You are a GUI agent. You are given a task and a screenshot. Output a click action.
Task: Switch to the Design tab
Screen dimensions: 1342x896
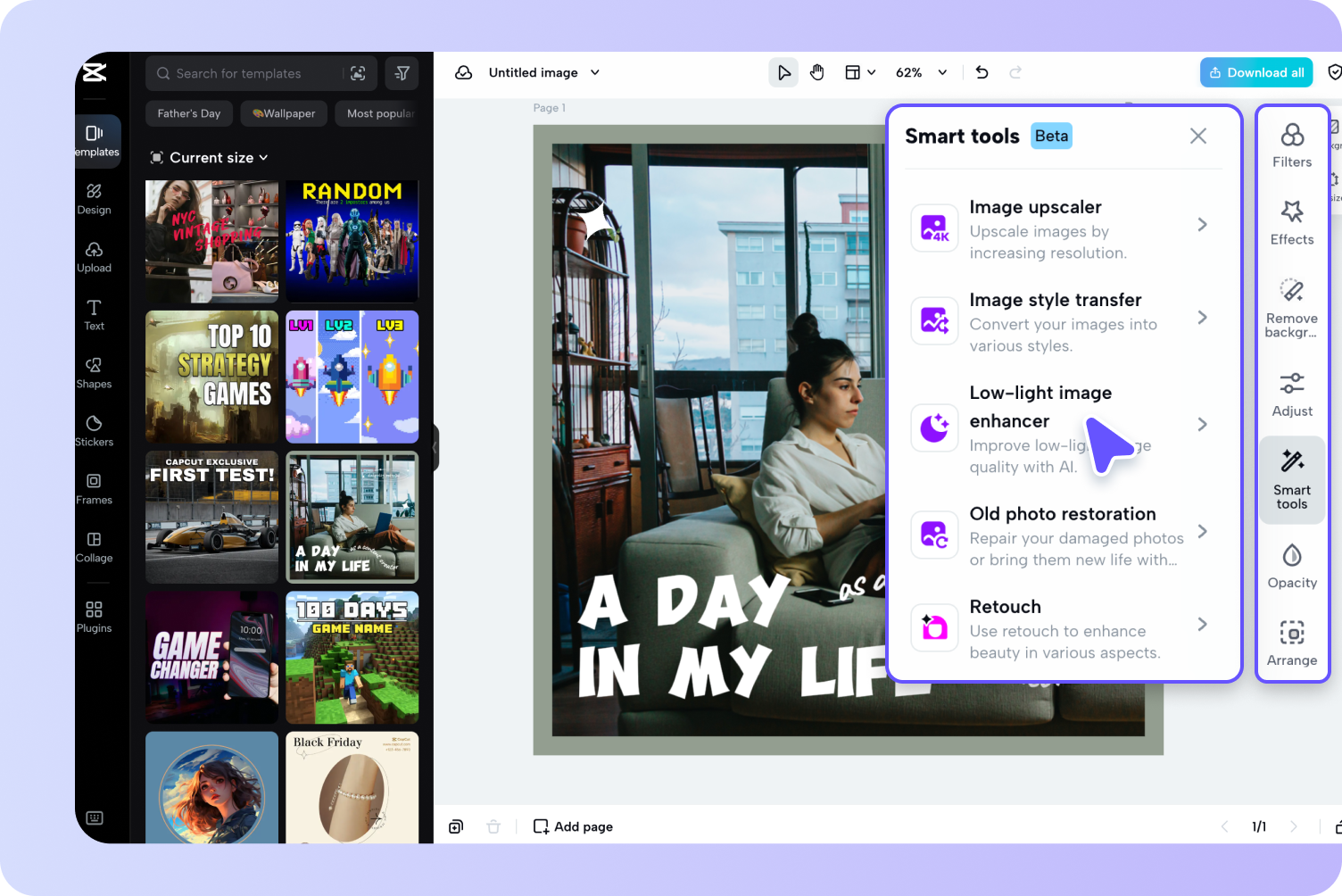point(94,200)
